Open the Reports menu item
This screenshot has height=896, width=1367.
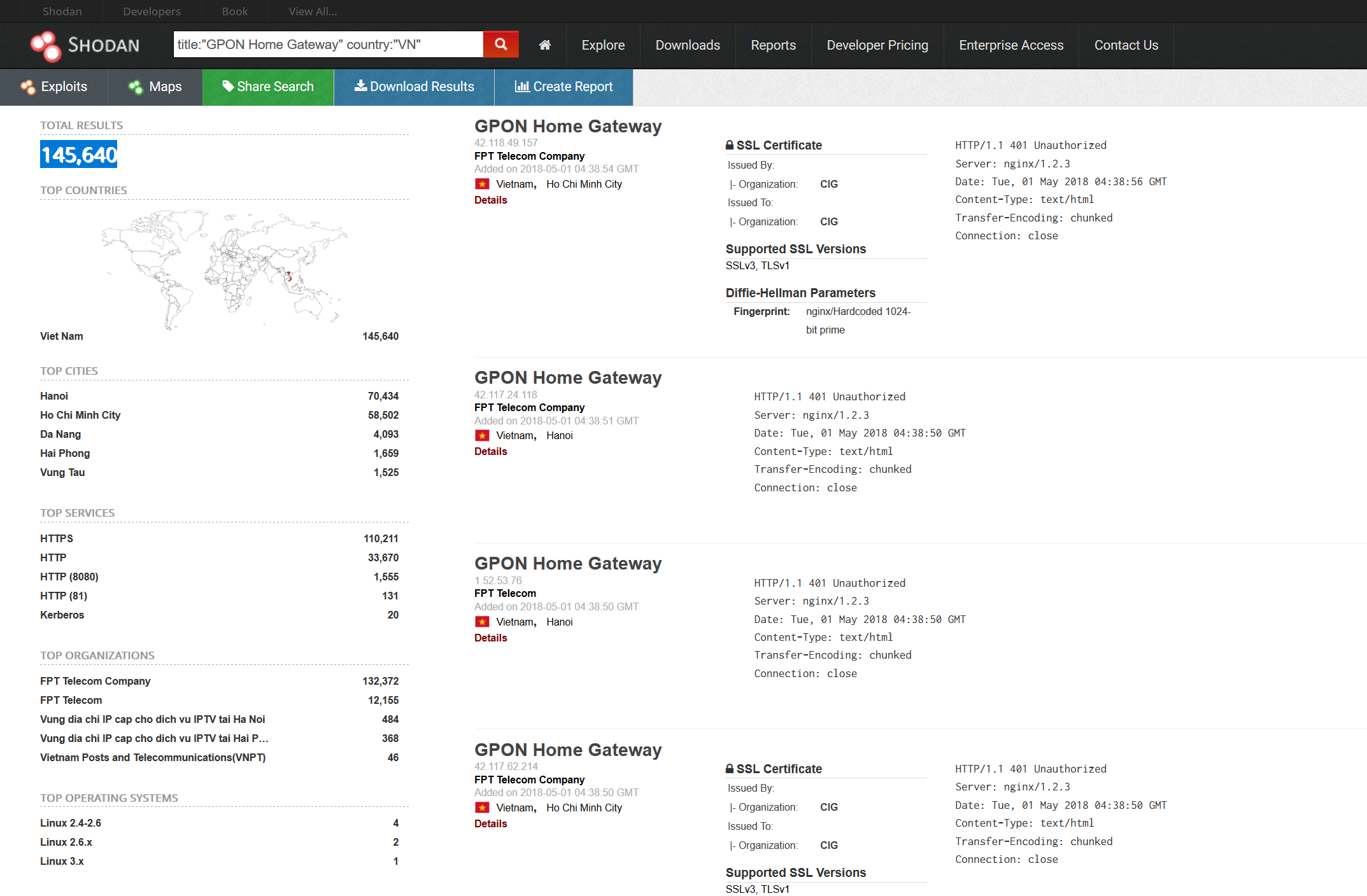[x=773, y=45]
